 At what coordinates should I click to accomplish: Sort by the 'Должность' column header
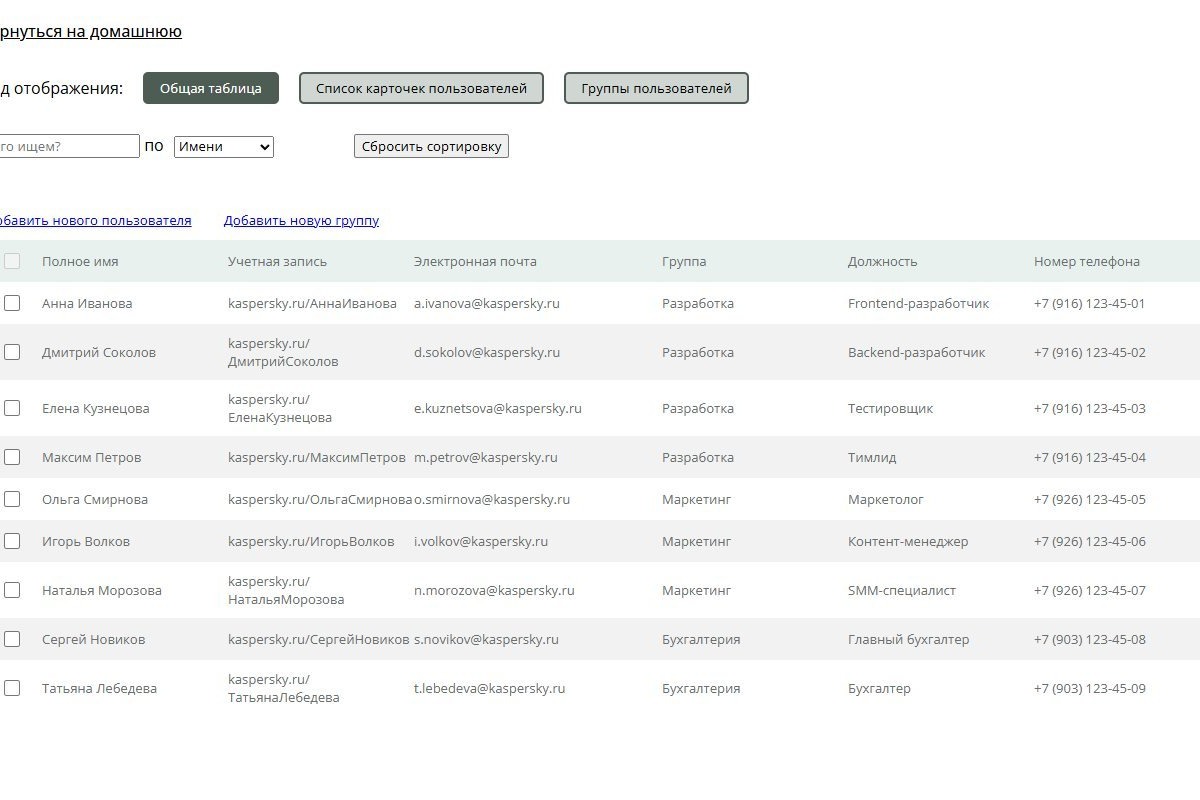coord(882,261)
